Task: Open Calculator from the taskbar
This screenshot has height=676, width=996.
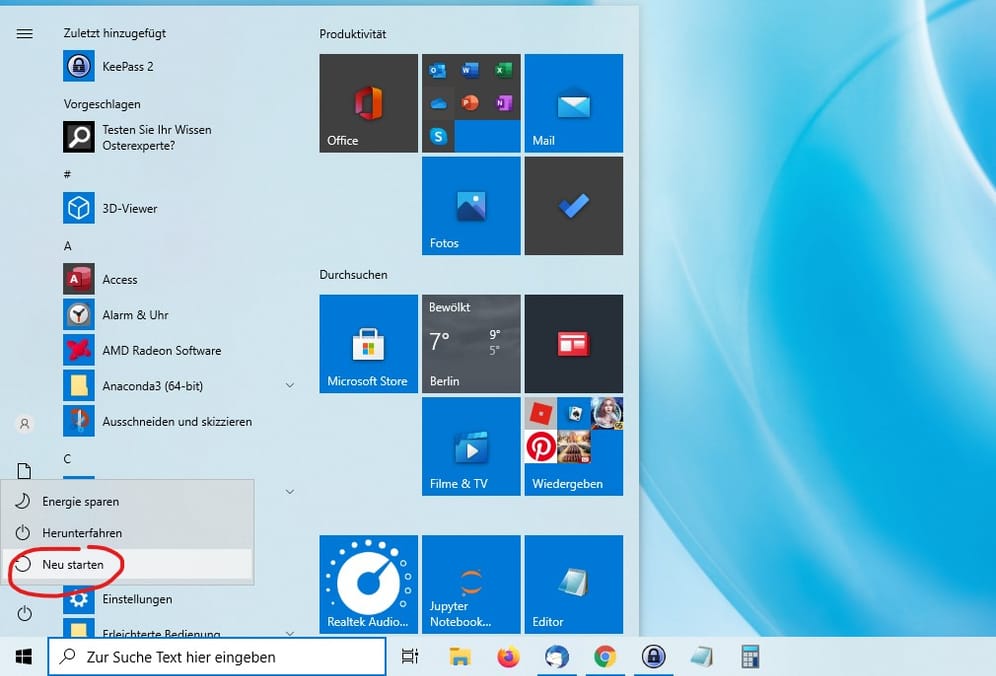Action: 750,656
